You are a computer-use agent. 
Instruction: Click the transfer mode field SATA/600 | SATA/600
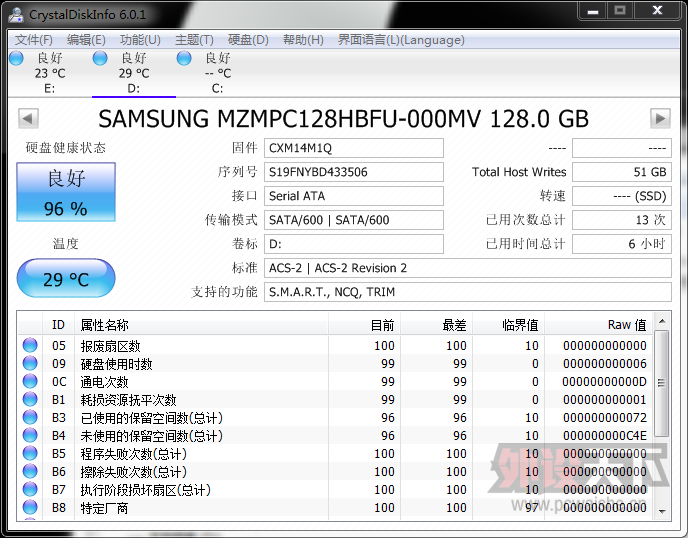[354, 220]
